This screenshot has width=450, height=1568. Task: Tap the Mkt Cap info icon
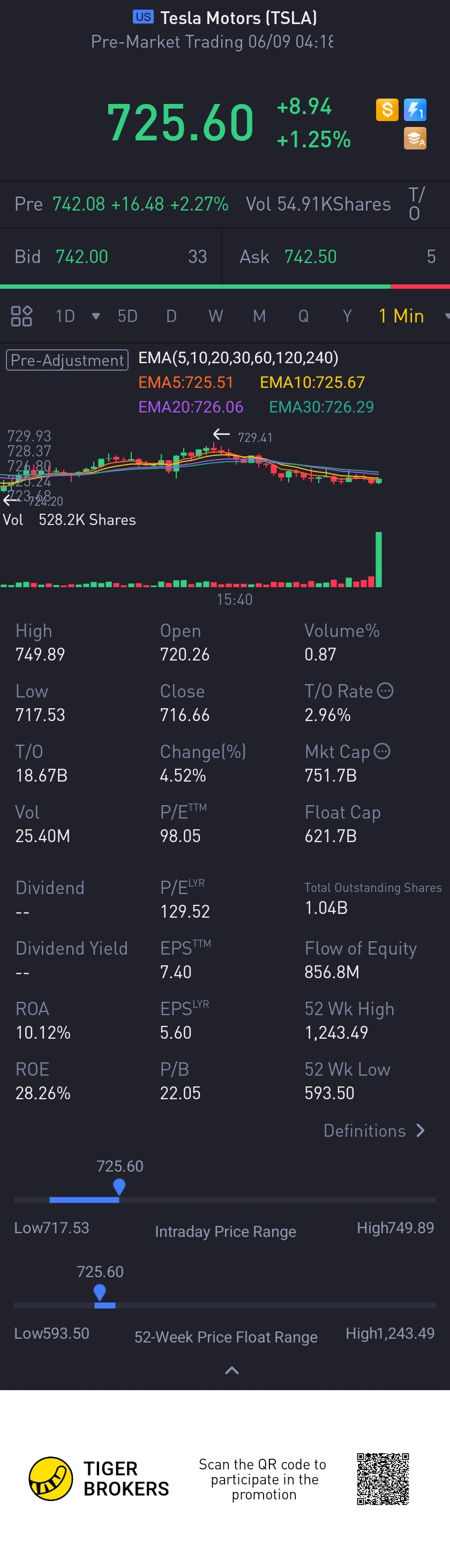click(382, 751)
